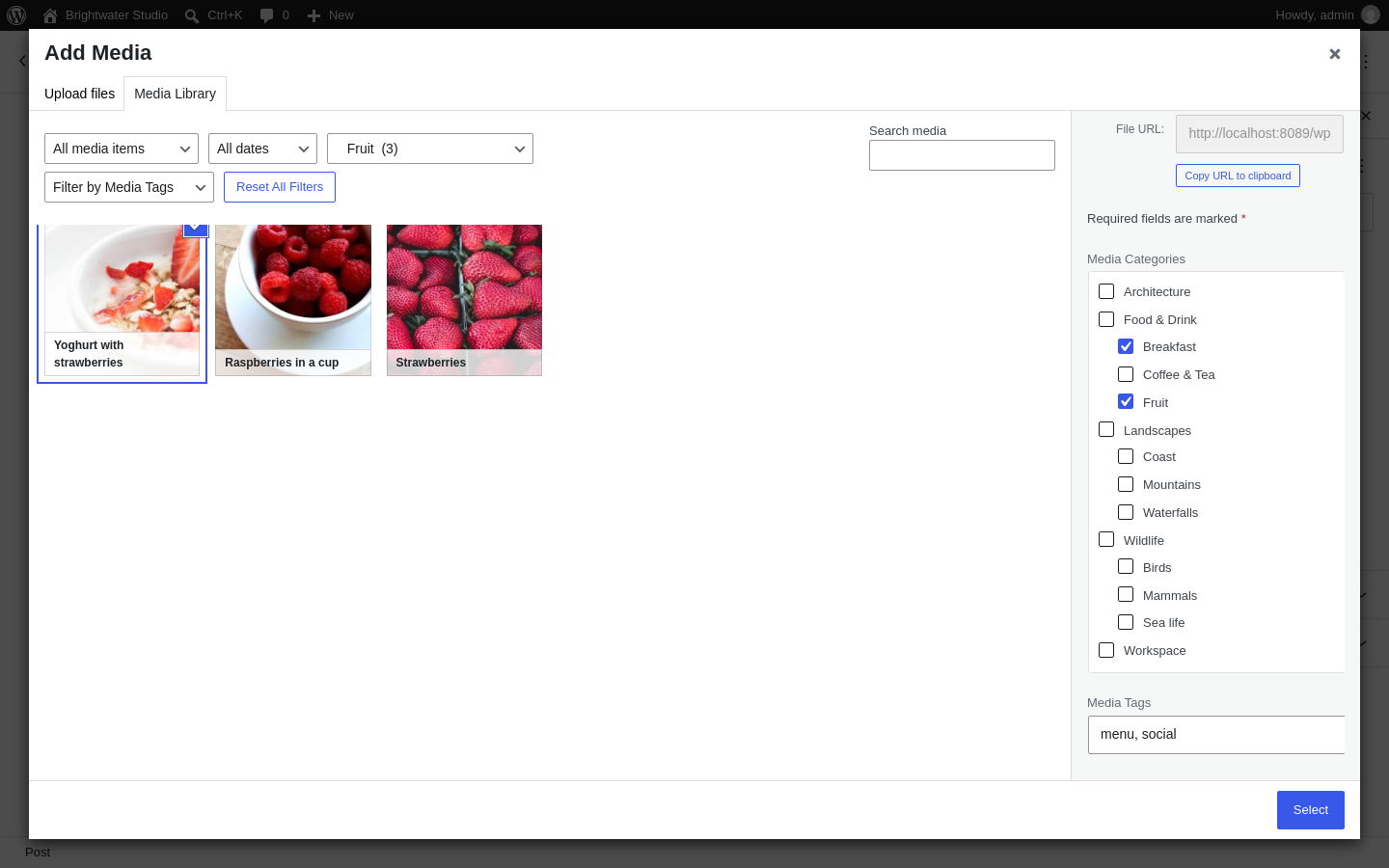The height and width of the screenshot is (868, 1389).
Task: Click Copy URL to clipboard button
Action: (x=1238, y=176)
